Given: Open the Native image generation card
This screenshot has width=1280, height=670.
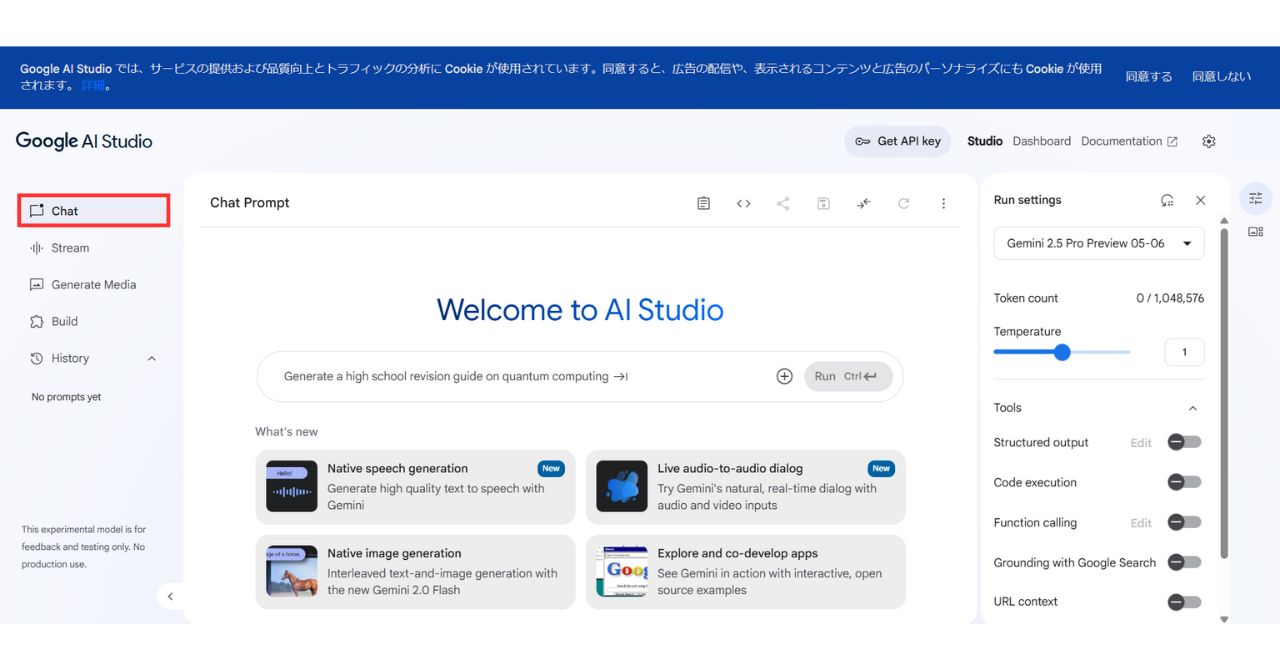Looking at the screenshot, I should pos(415,572).
